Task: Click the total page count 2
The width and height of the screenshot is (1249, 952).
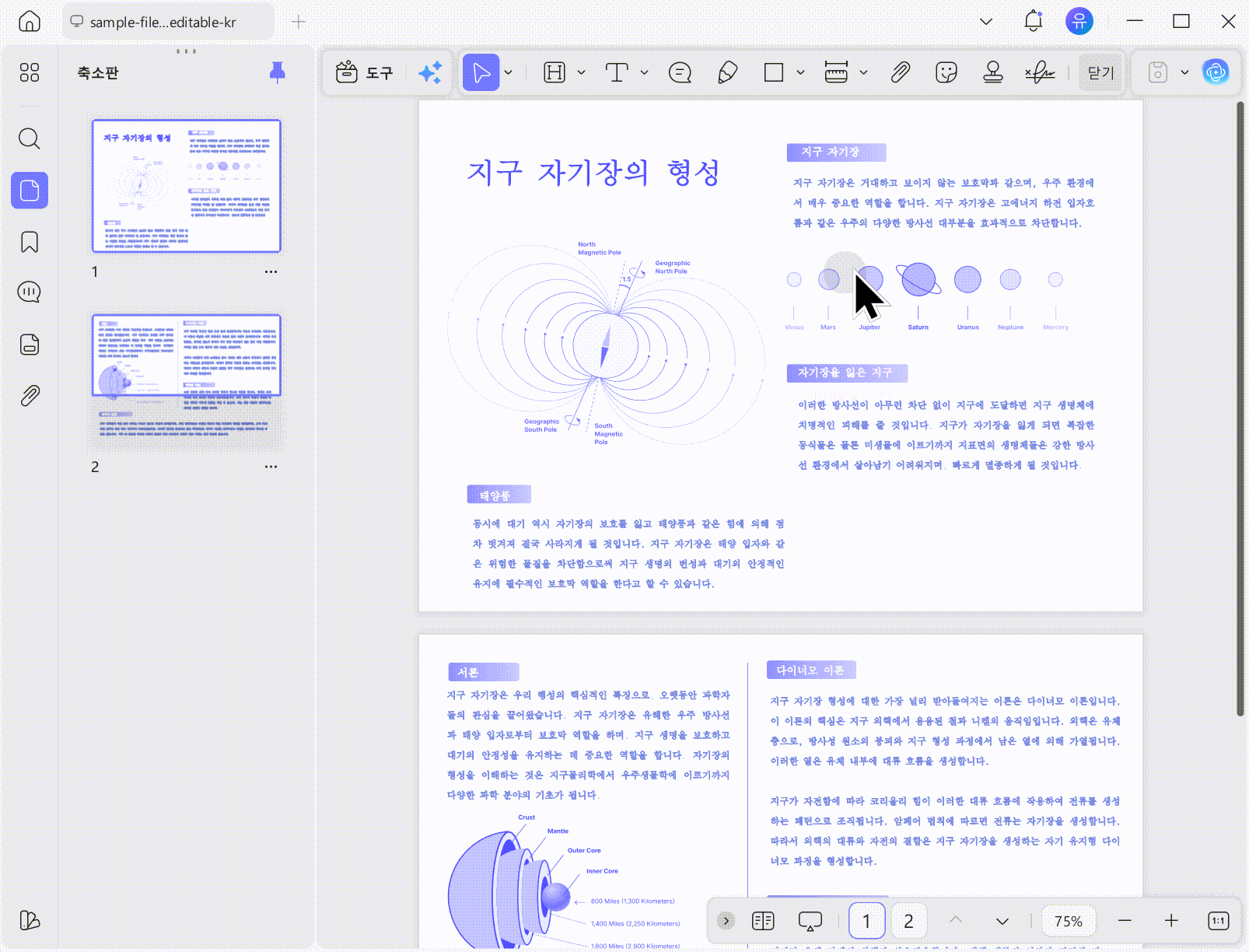Action: [908, 921]
